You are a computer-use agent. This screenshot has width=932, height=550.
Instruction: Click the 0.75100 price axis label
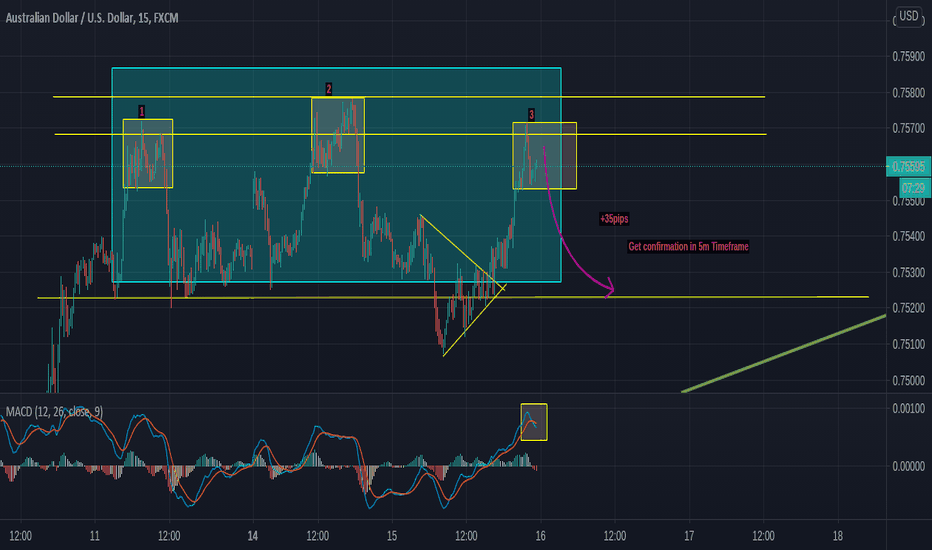[x=908, y=344]
